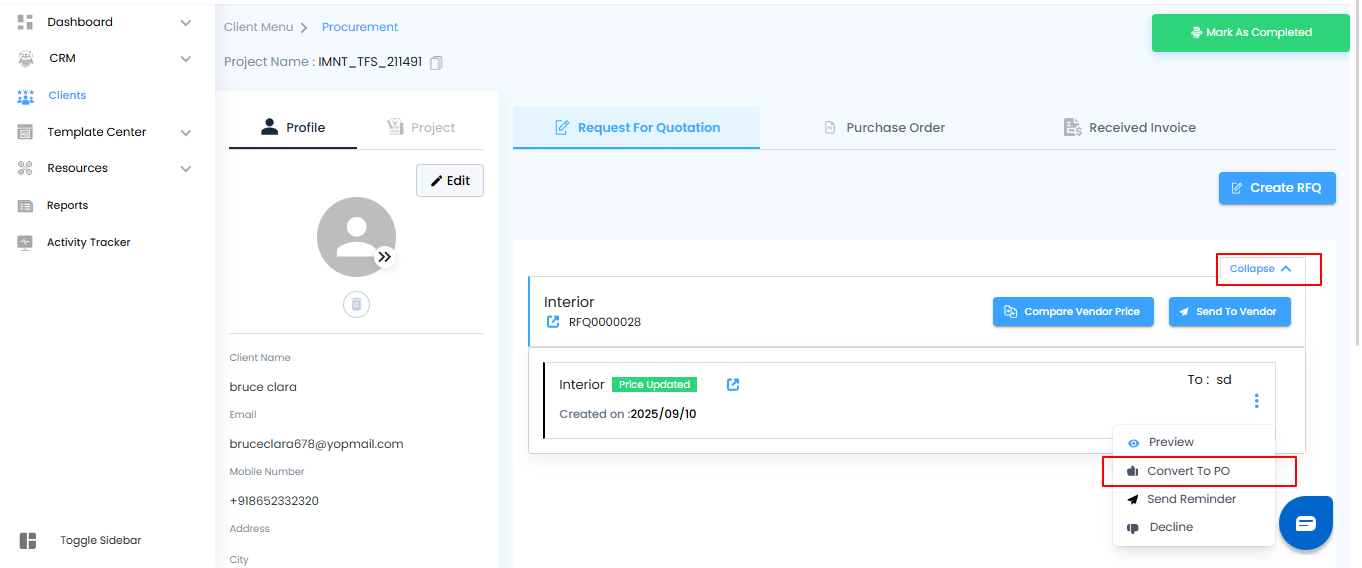Click the three-dot menu on vendor quote
The width and height of the screenshot is (1362, 568).
click(1256, 401)
